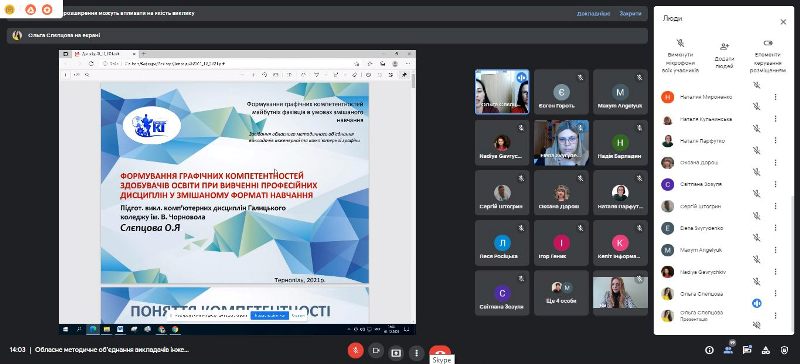Click the red leave call button
Image resolution: width=800 pixels, height=364 pixels.
pos(440,350)
